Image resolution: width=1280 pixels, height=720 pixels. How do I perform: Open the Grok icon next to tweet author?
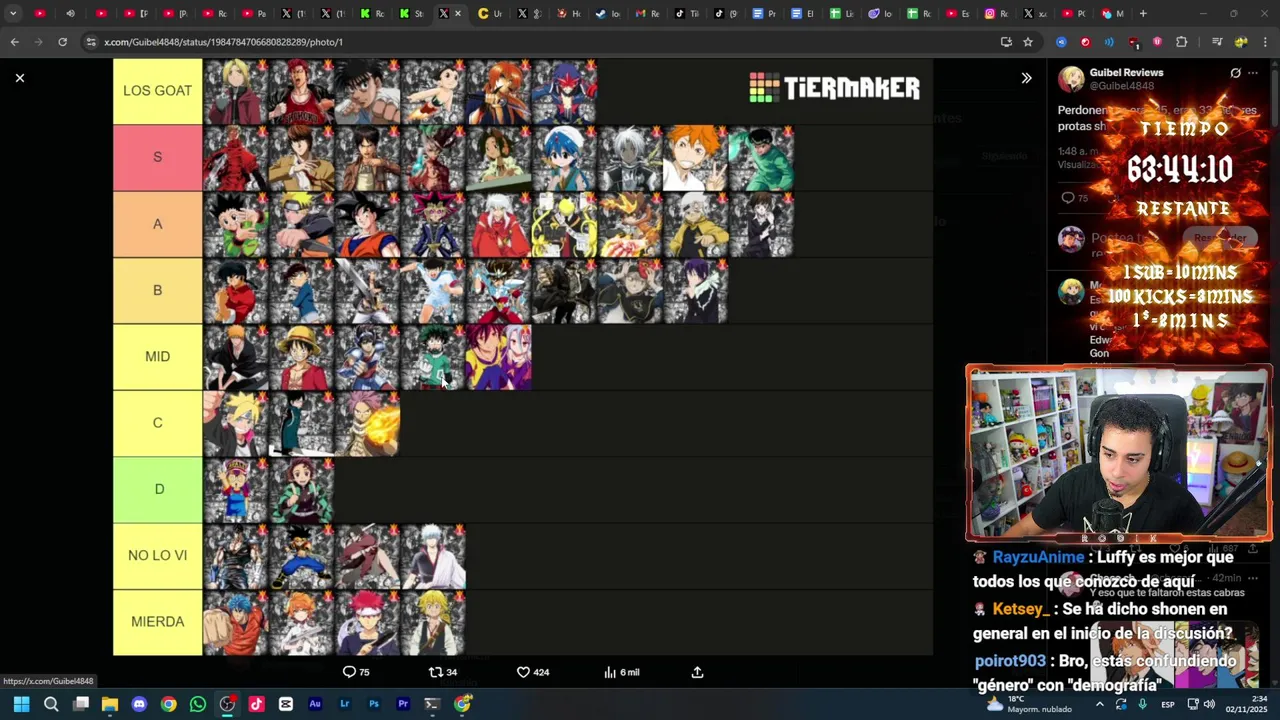click(1235, 73)
